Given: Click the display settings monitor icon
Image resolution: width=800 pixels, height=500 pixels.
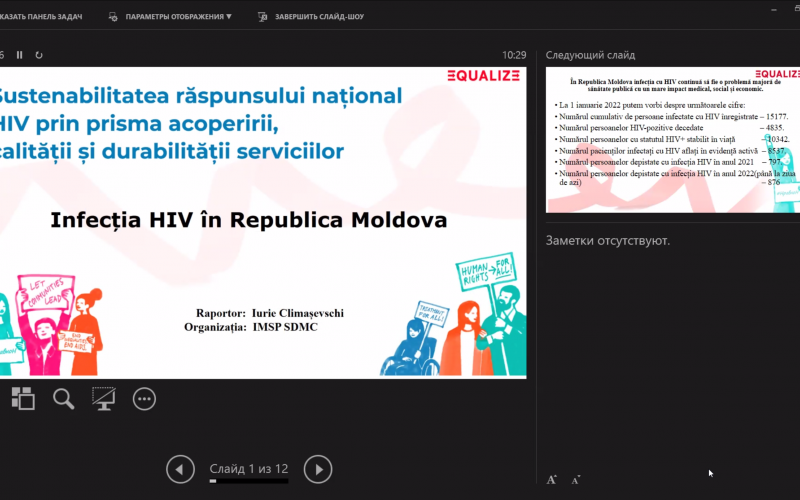Looking at the screenshot, I should (x=112, y=17).
